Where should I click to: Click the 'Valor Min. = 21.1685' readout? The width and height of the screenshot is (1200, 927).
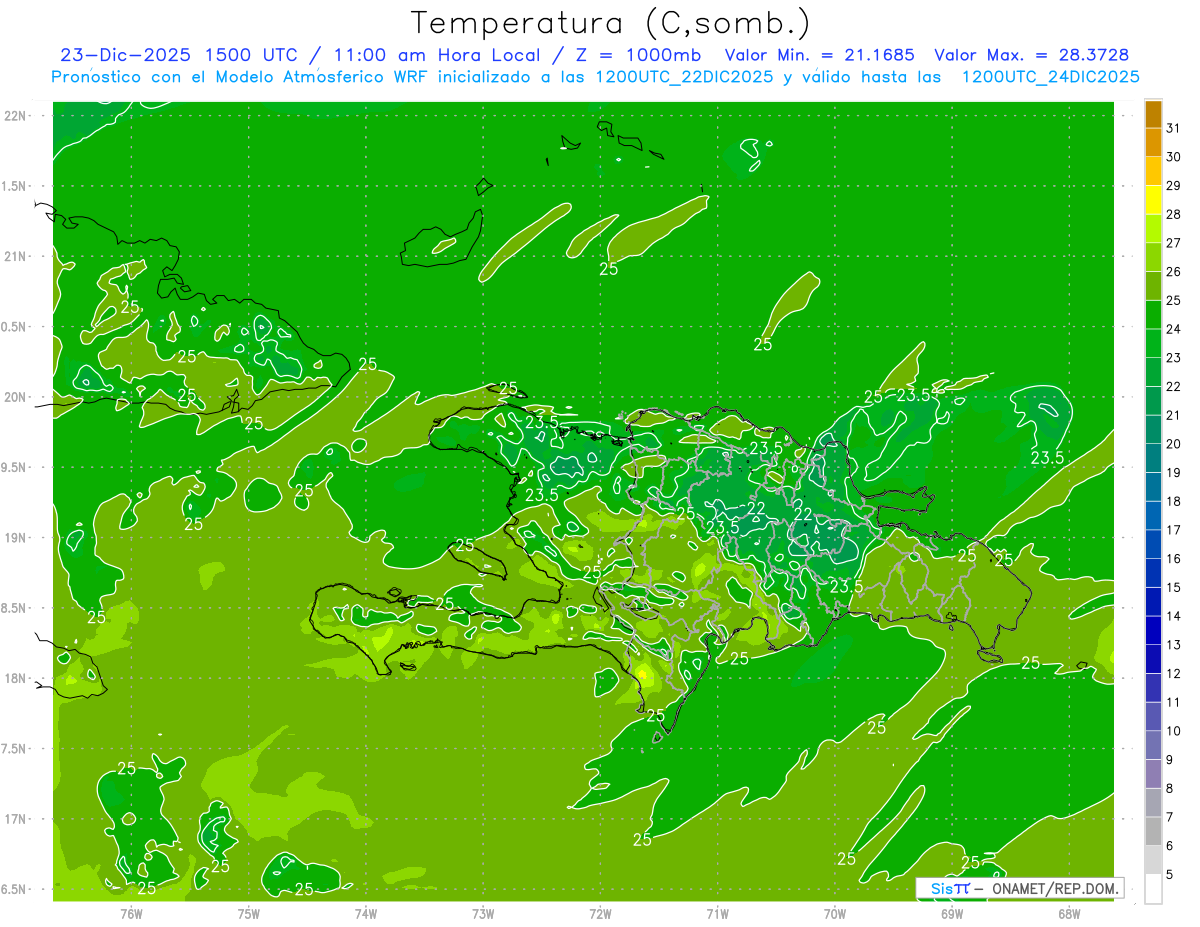click(819, 55)
